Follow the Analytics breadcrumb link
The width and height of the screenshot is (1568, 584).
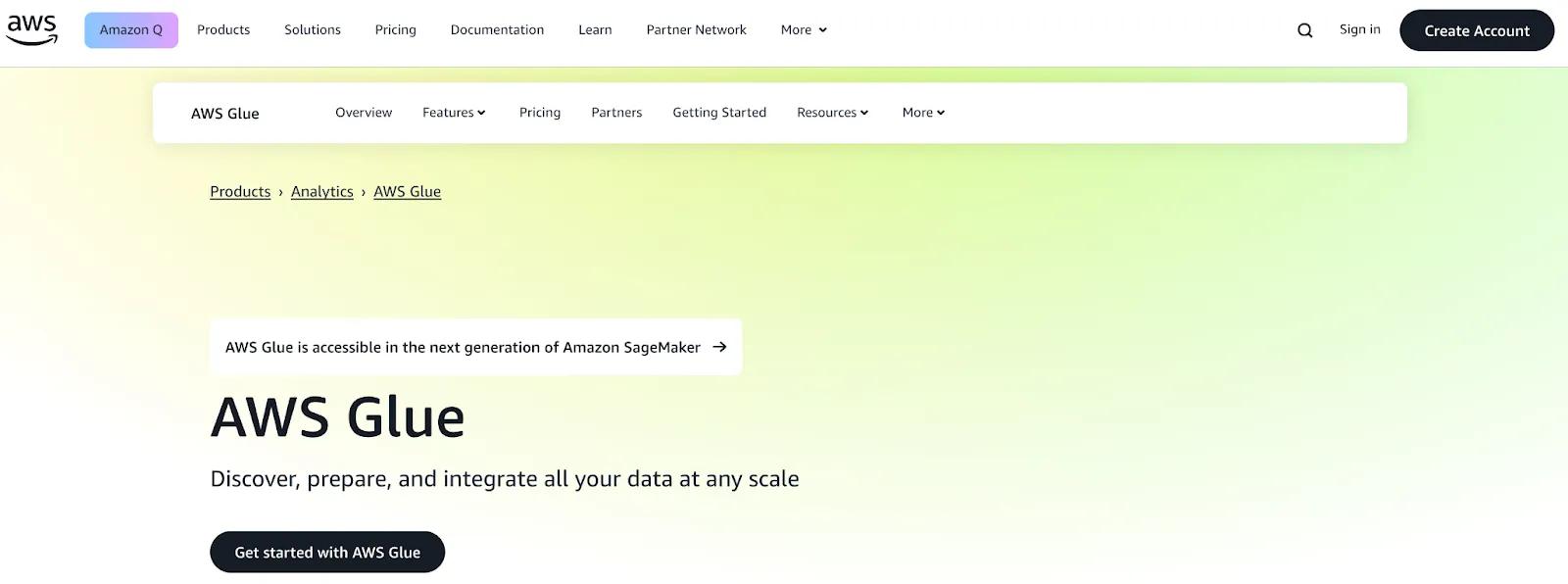322,191
